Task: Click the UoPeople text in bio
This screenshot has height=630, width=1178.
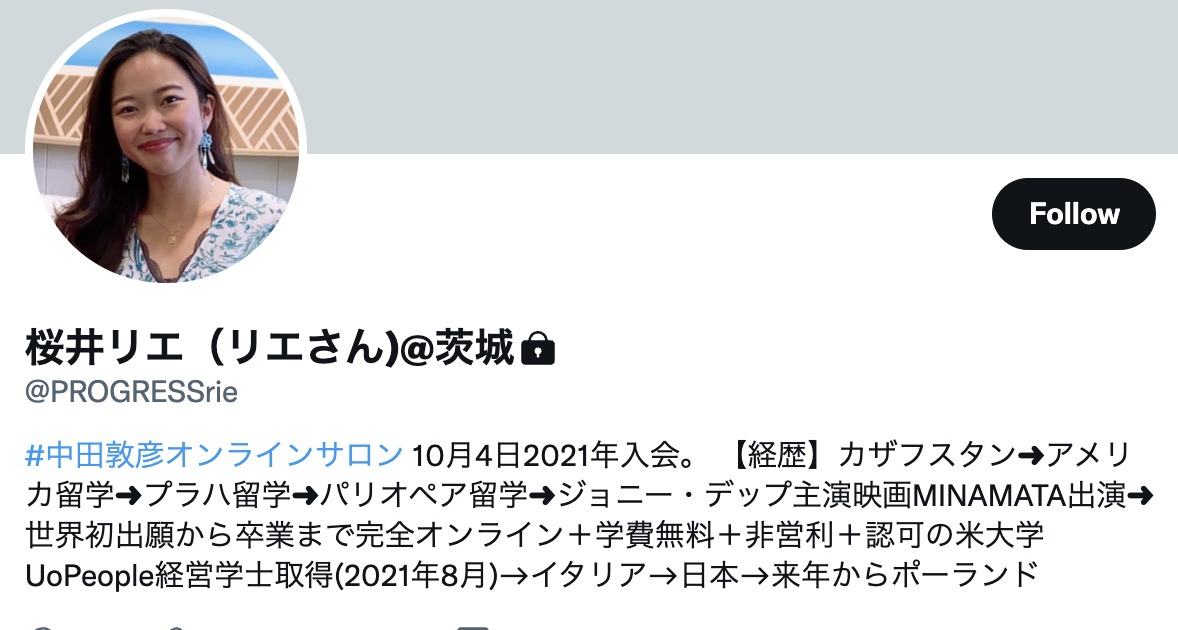Action: [90, 575]
